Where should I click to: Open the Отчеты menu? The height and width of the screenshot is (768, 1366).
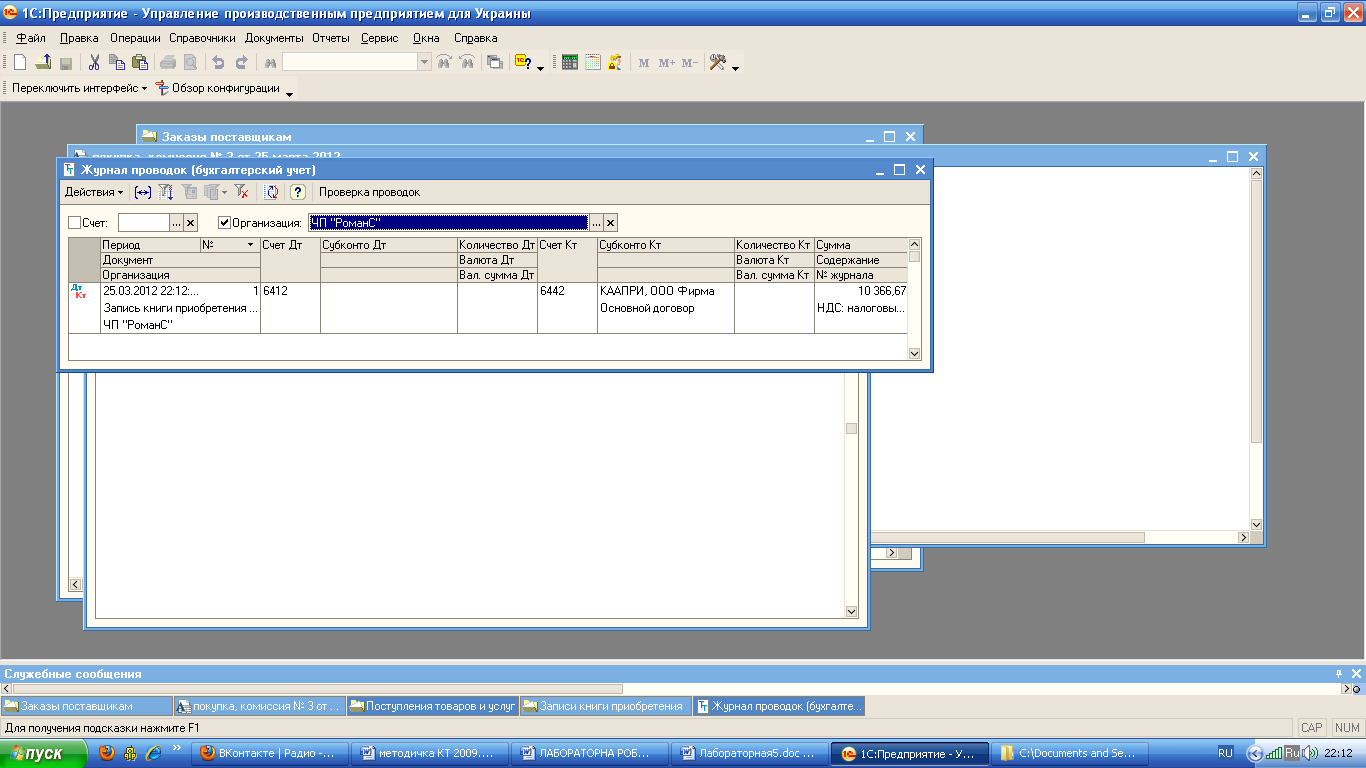point(331,38)
